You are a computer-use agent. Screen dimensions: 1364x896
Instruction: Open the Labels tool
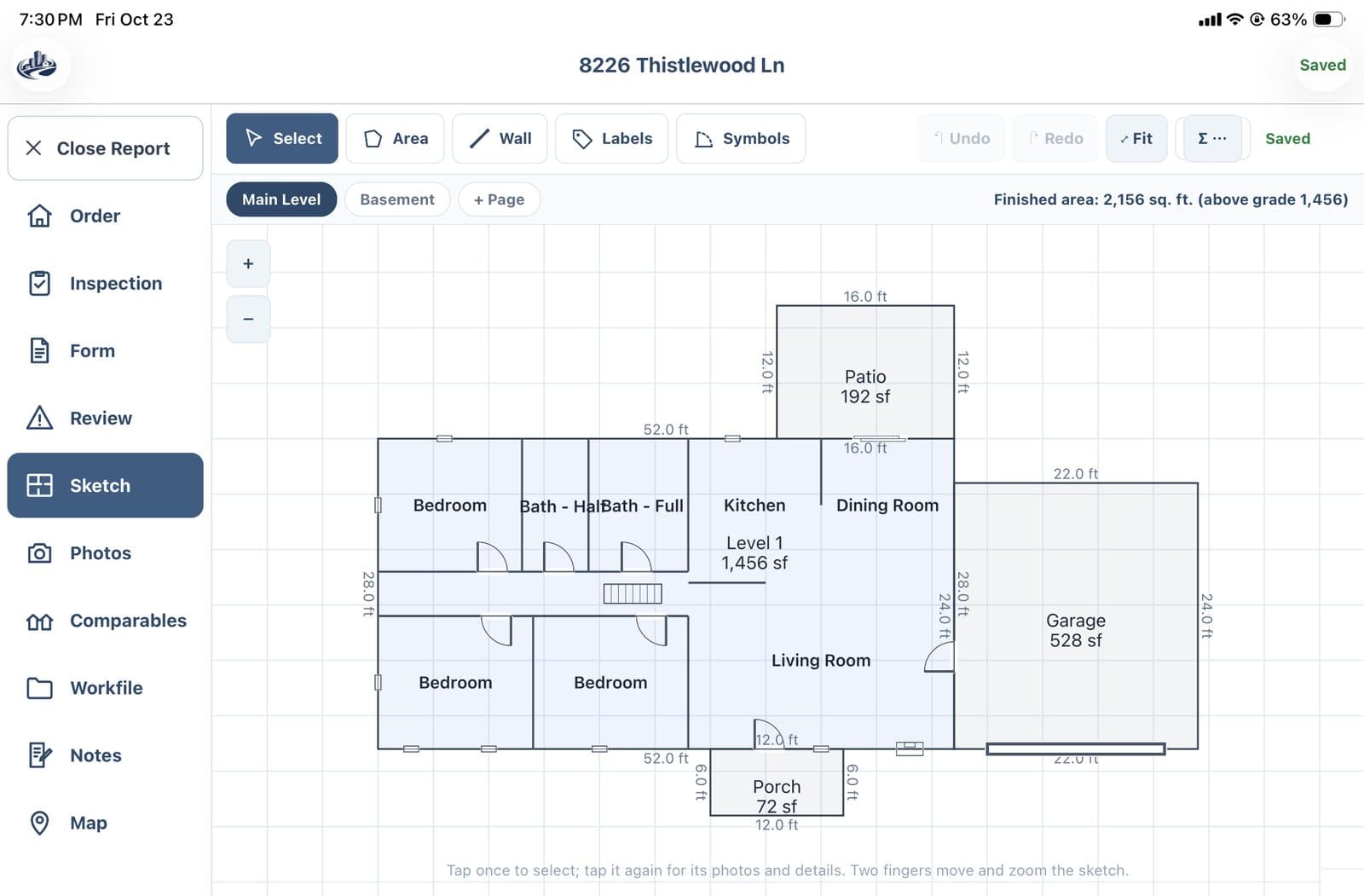(x=611, y=138)
